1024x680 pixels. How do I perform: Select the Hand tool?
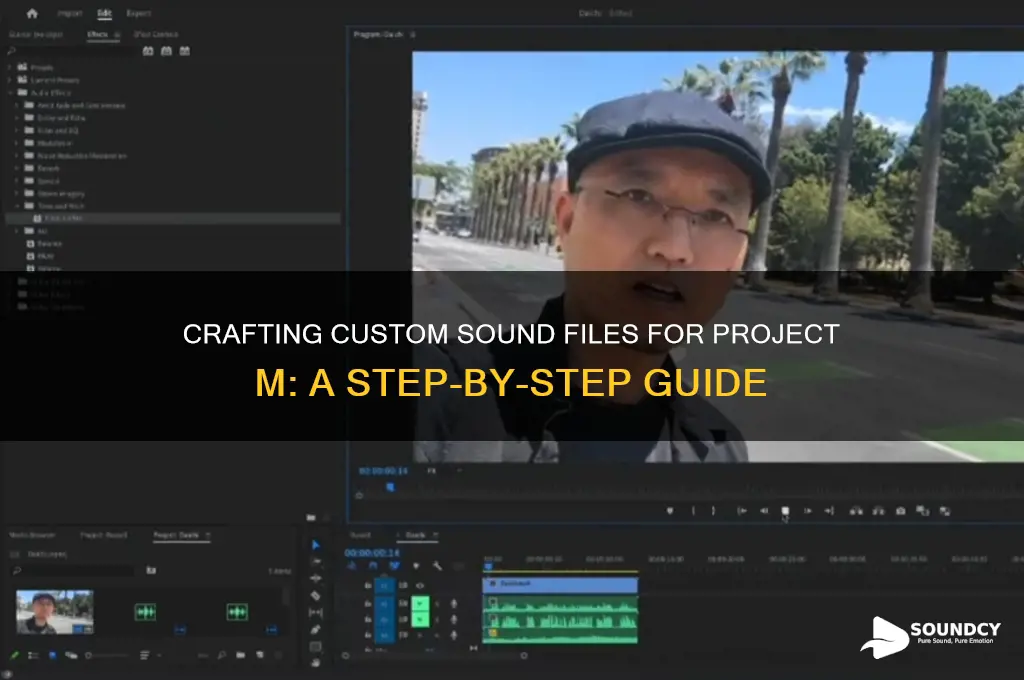(x=315, y=662)
